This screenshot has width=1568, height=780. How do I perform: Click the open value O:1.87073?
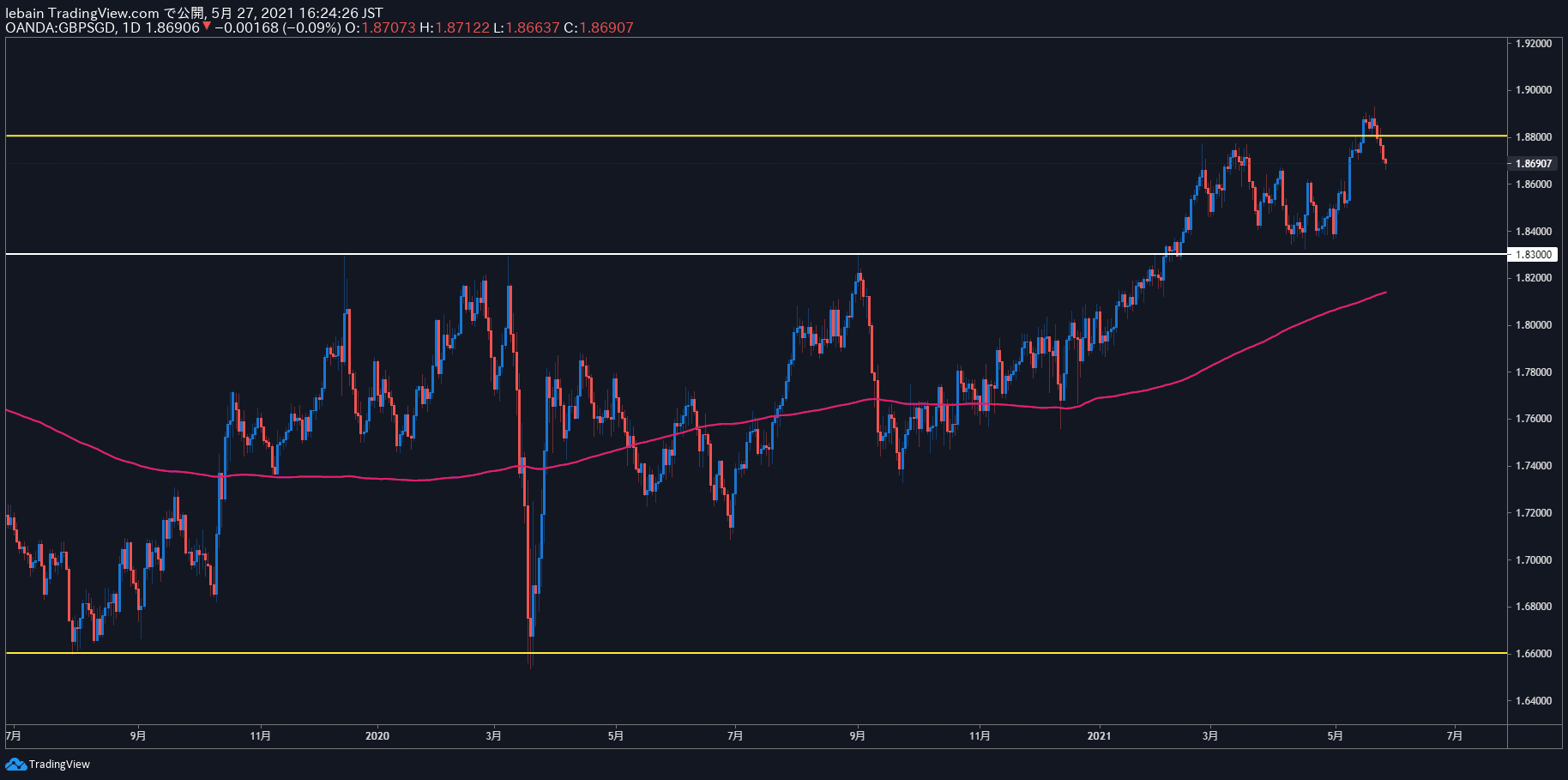(x=380, y=27)
